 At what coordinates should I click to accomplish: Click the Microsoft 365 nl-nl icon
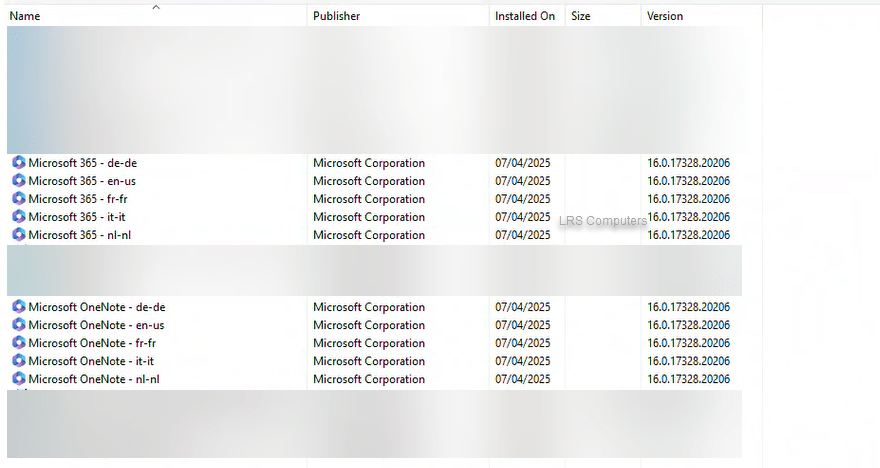[18, 235]
